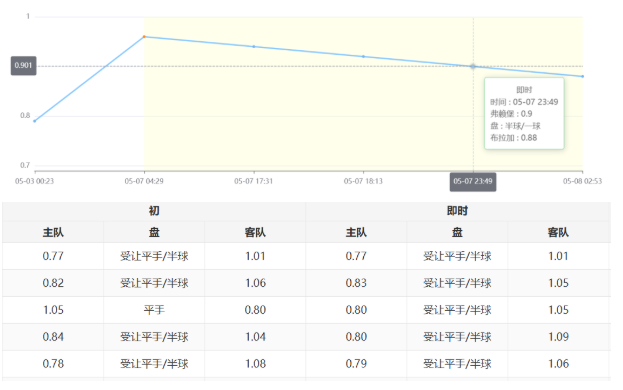Click the y-axis label 0.7

point(25,165)
